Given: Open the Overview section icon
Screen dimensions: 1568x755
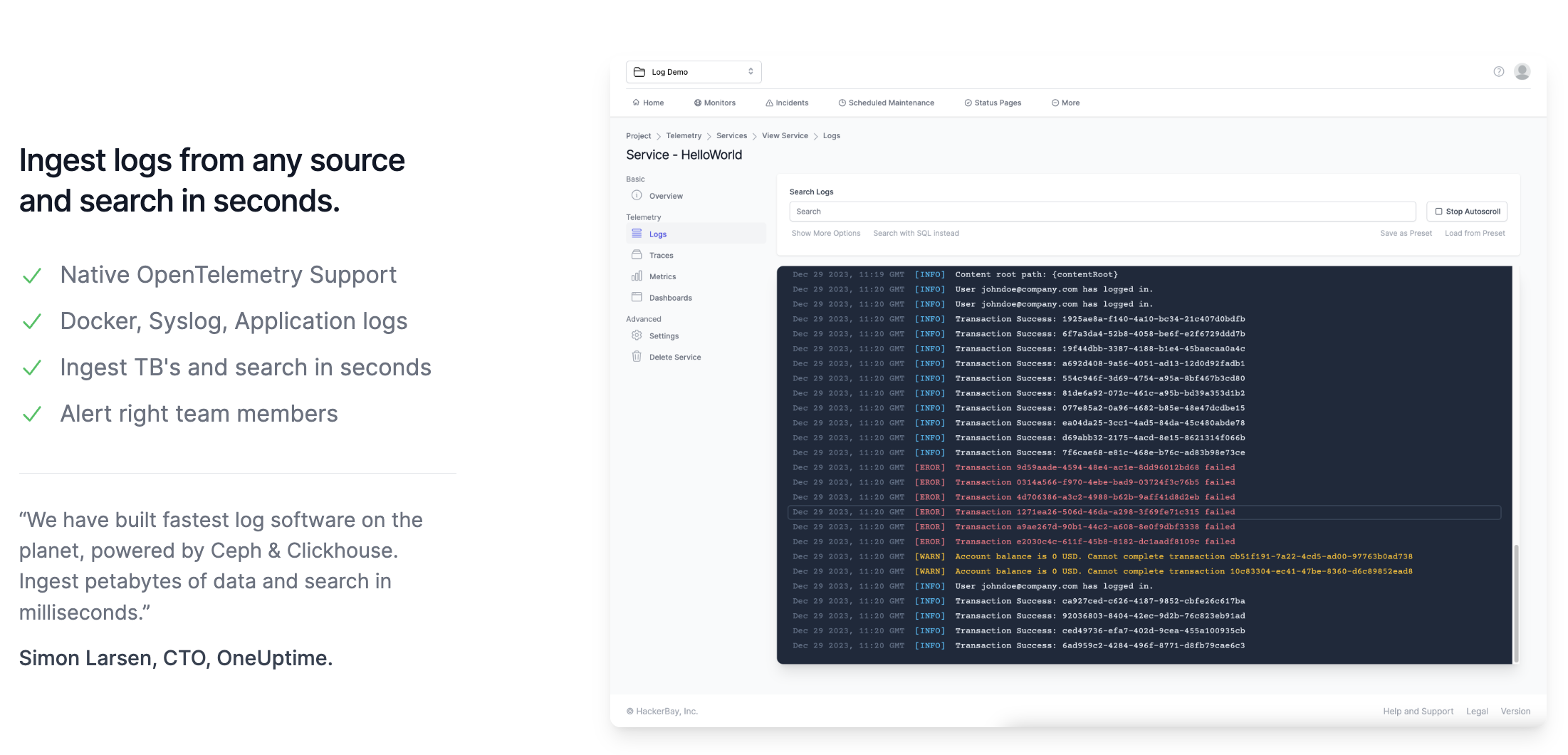Looking at the screenshot, I should [x=637, y=195].
